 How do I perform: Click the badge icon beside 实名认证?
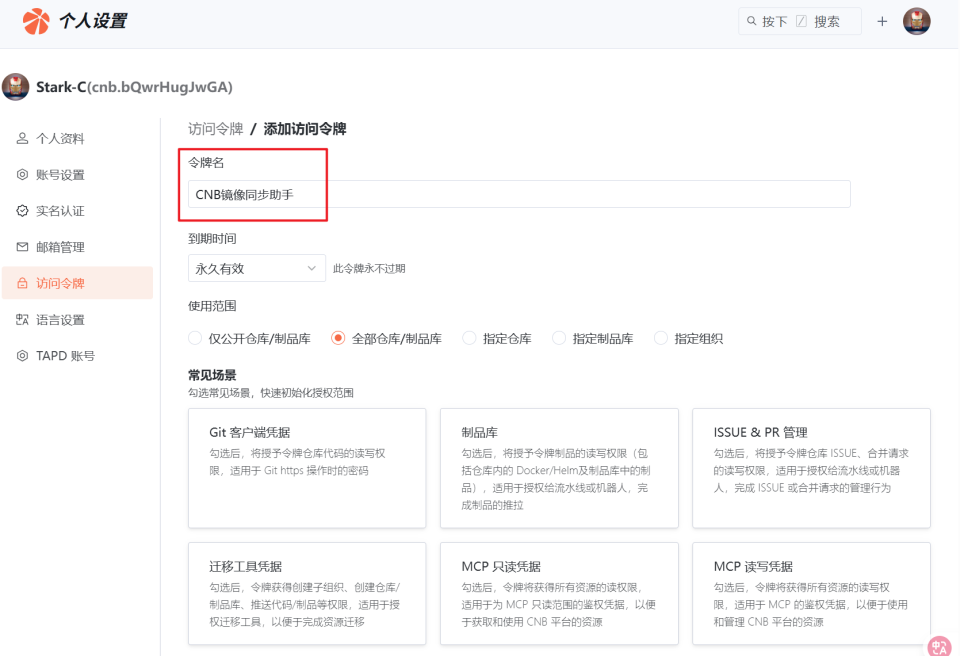pos(22,211)
